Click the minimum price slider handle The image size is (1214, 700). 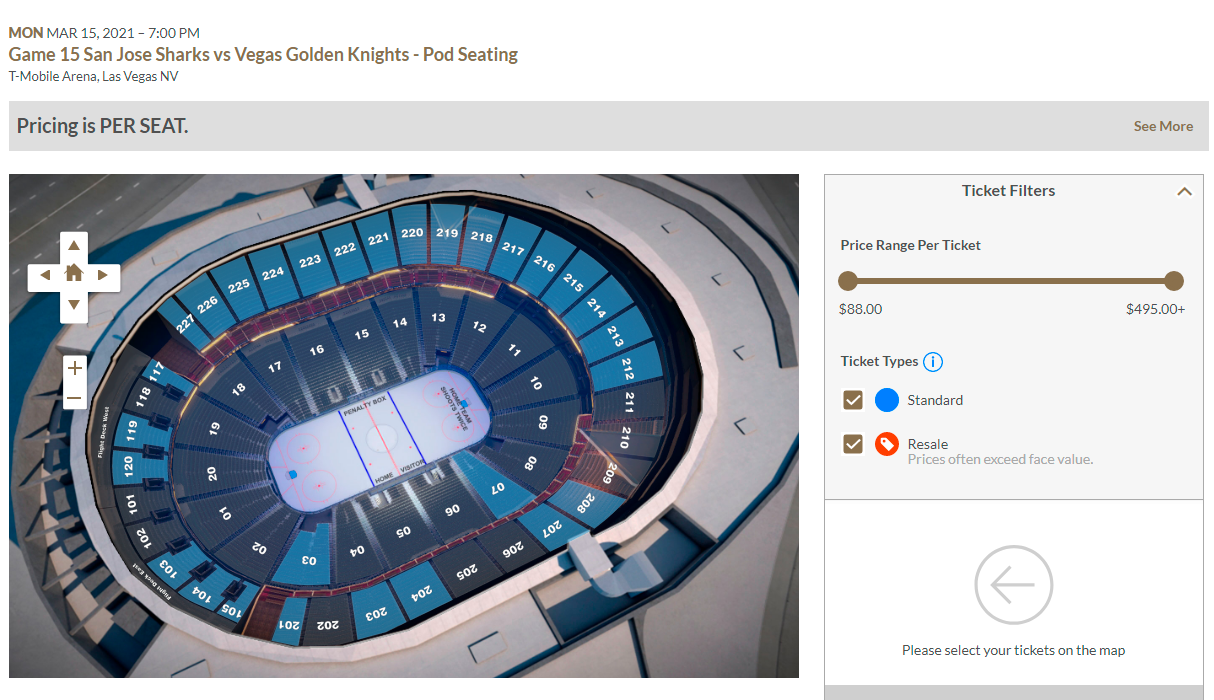[x=848, y=281]
